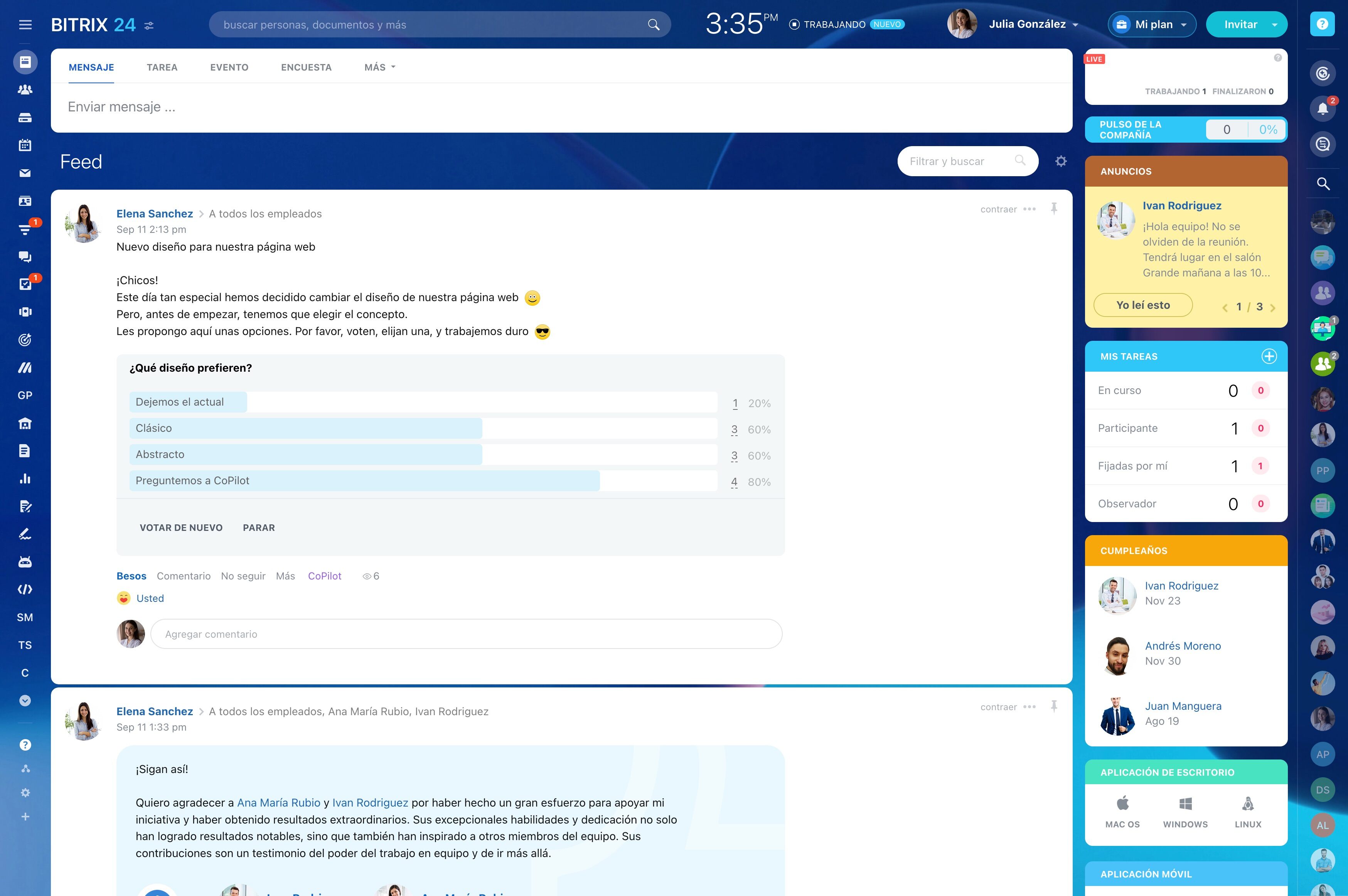
Task: Switch to the Tarea tab
Action: [x=162, y=67]
